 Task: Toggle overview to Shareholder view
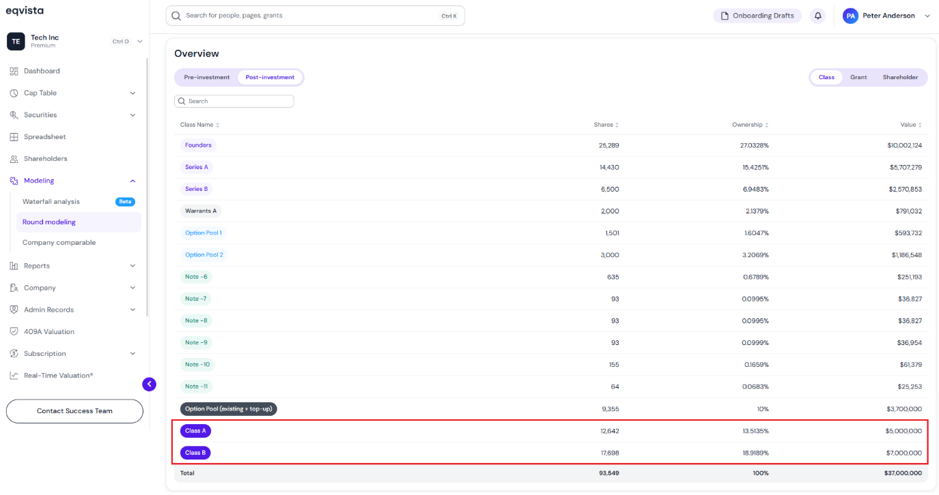coord(900,77)
